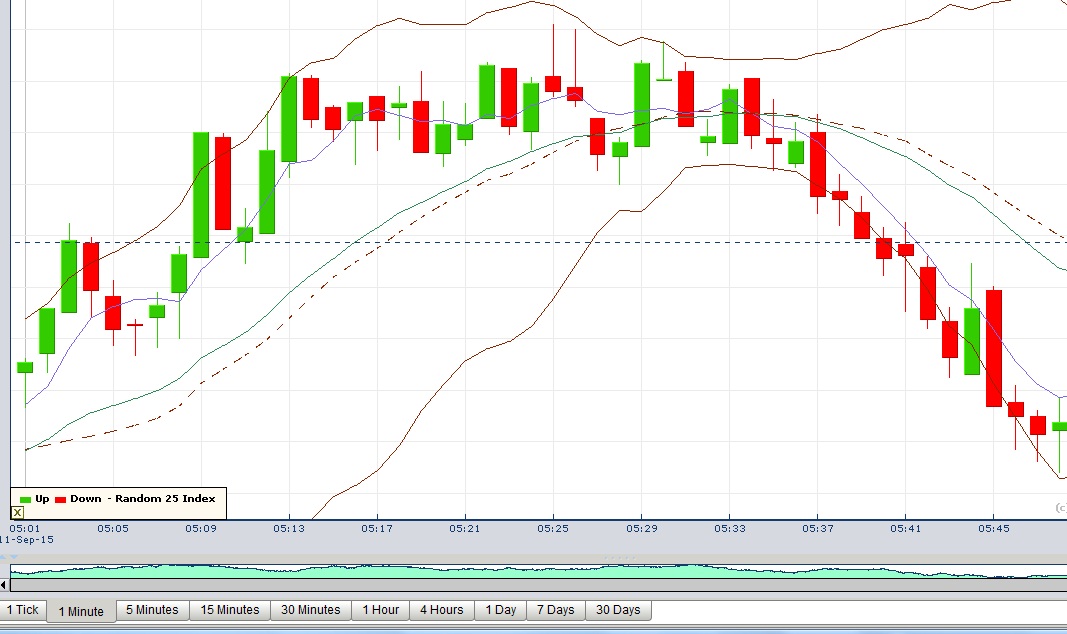
Task: Click the overview navigator strip below the chart
Action: tap(538, 571)
